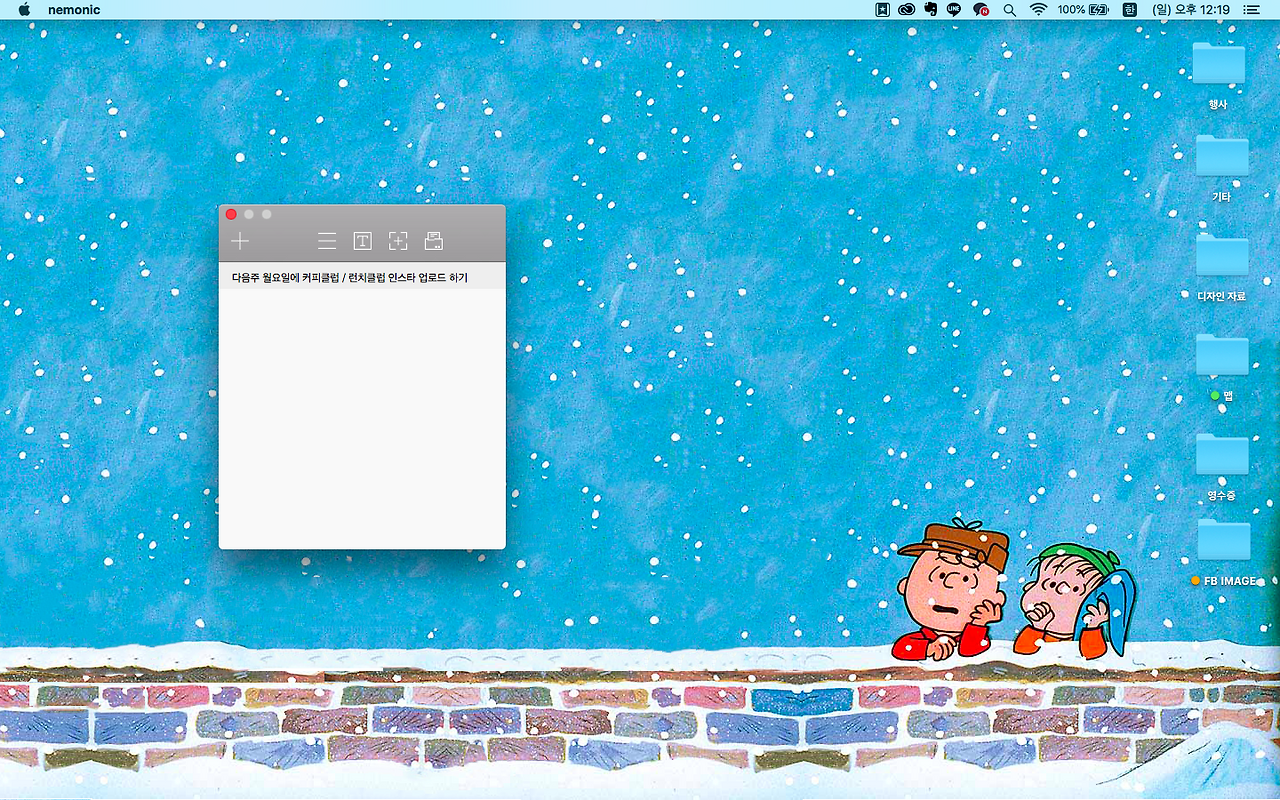Click inside the empty note body area
Viewport: 1280px width, 800px height.
[x=362, y=418]
